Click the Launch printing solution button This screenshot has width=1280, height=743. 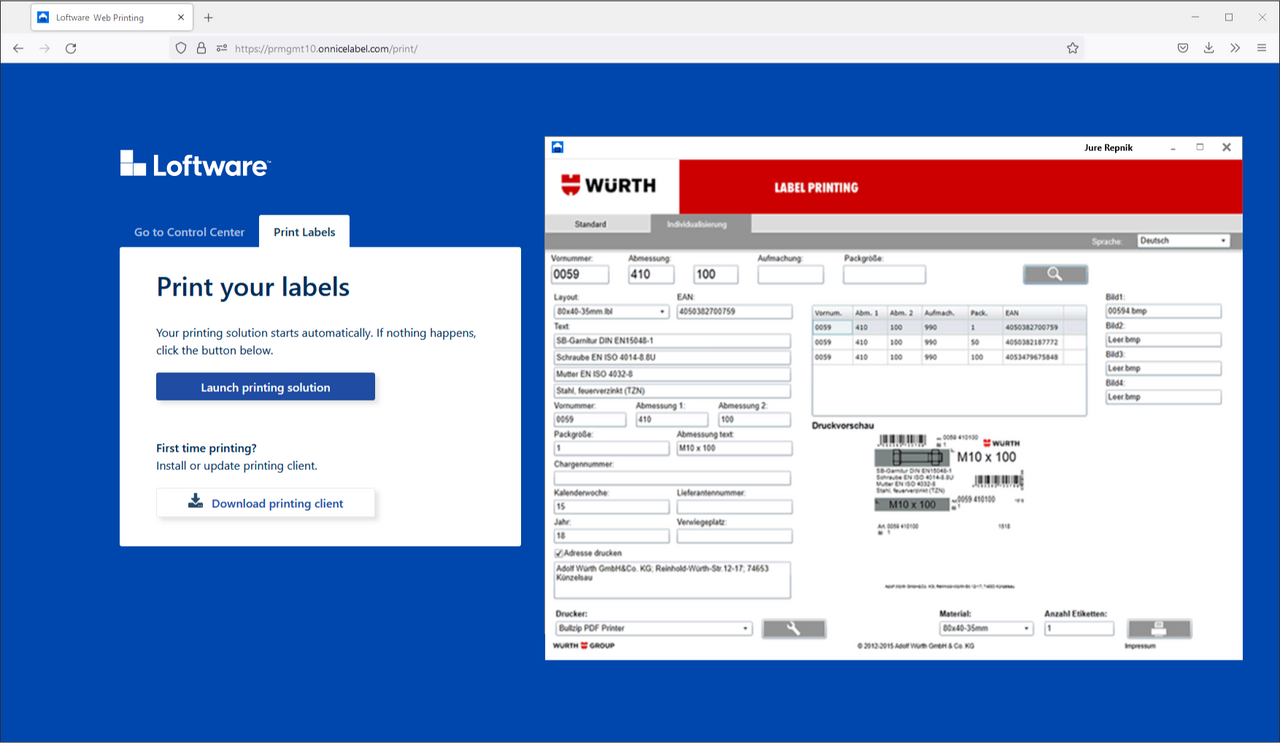265,386
